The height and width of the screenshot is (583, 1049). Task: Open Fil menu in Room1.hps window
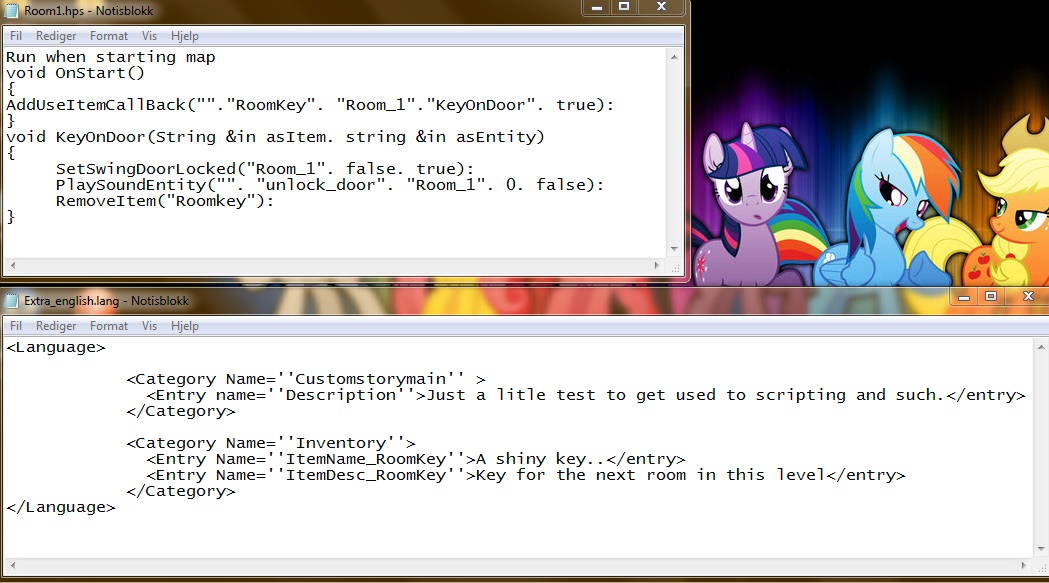coord(16,36)
